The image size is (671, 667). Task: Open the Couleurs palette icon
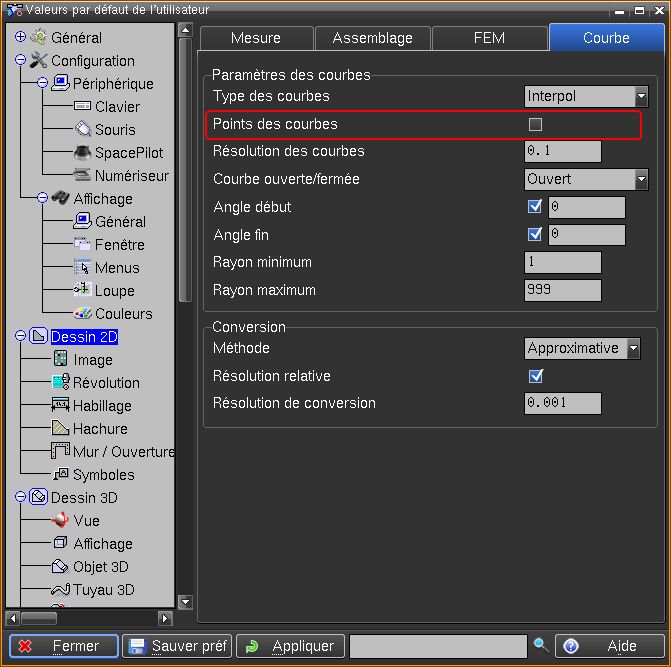82,314
